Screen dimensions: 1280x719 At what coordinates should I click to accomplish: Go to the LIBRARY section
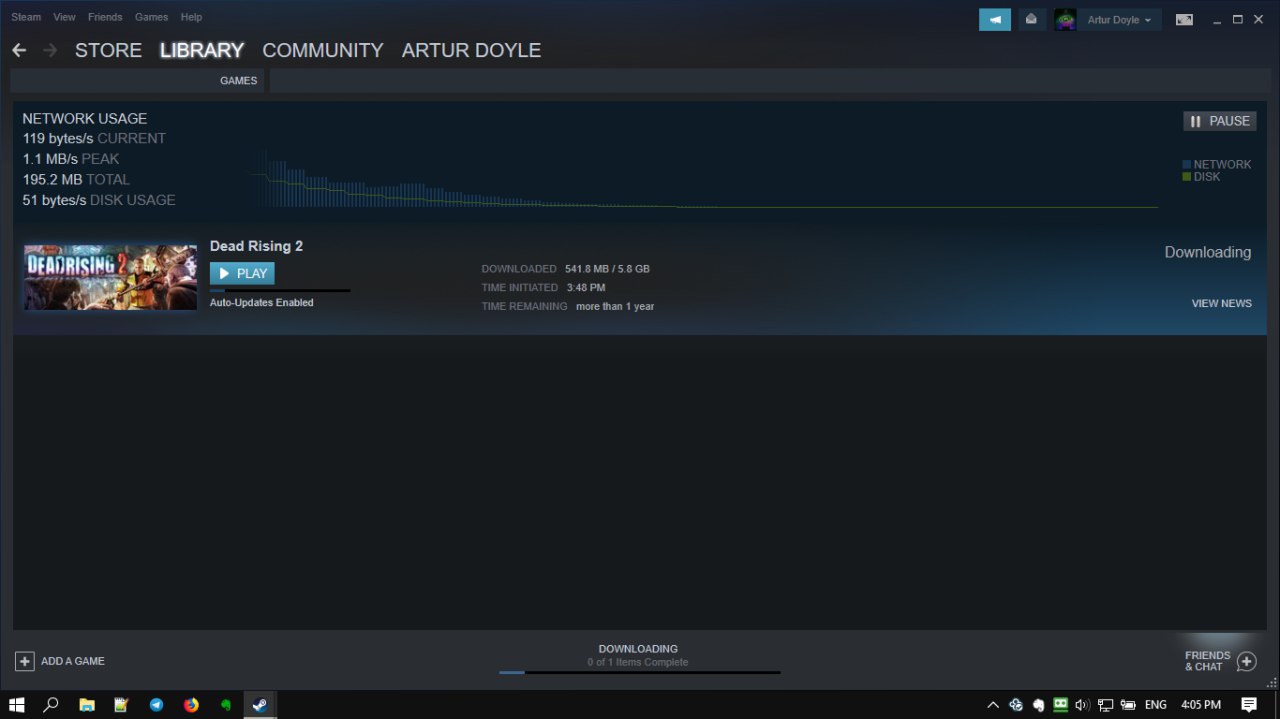tap(202, 50)
